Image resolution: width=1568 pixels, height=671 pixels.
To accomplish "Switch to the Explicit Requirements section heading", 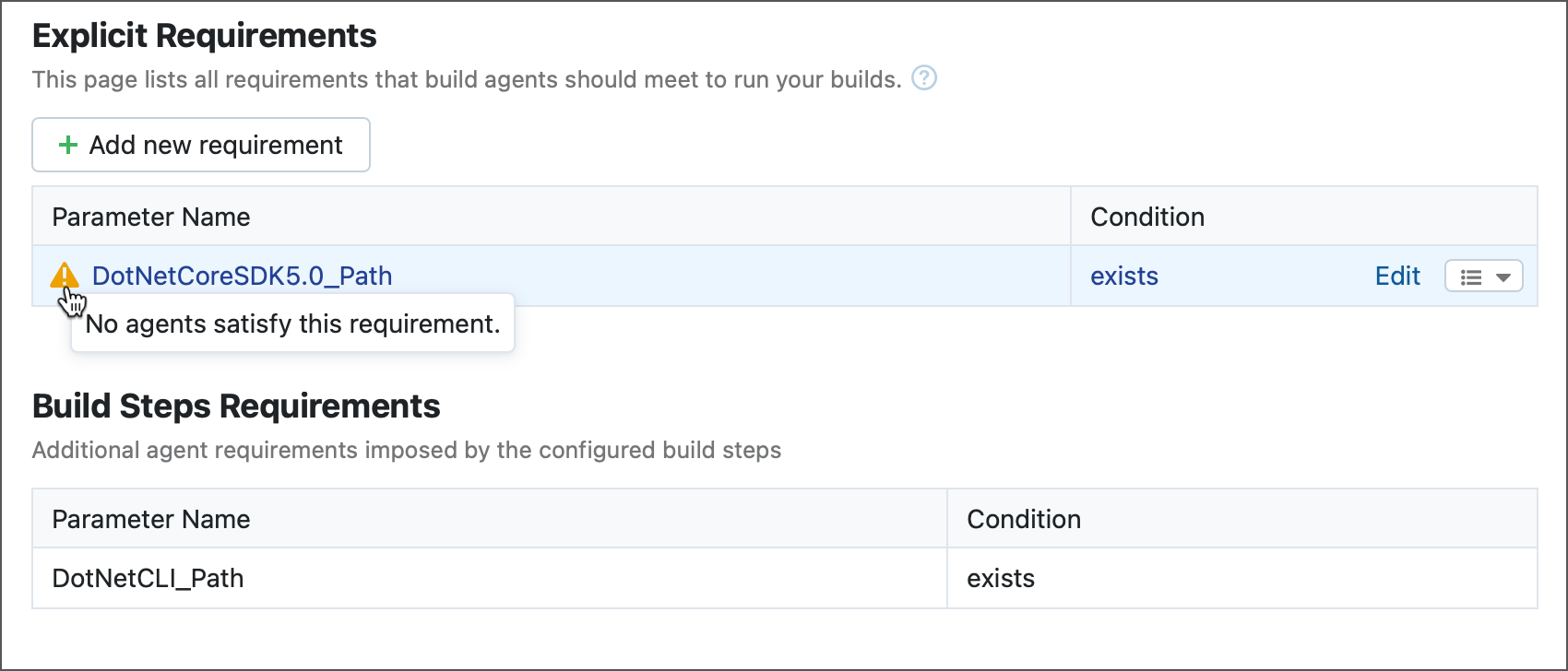I will coord(204,35).
